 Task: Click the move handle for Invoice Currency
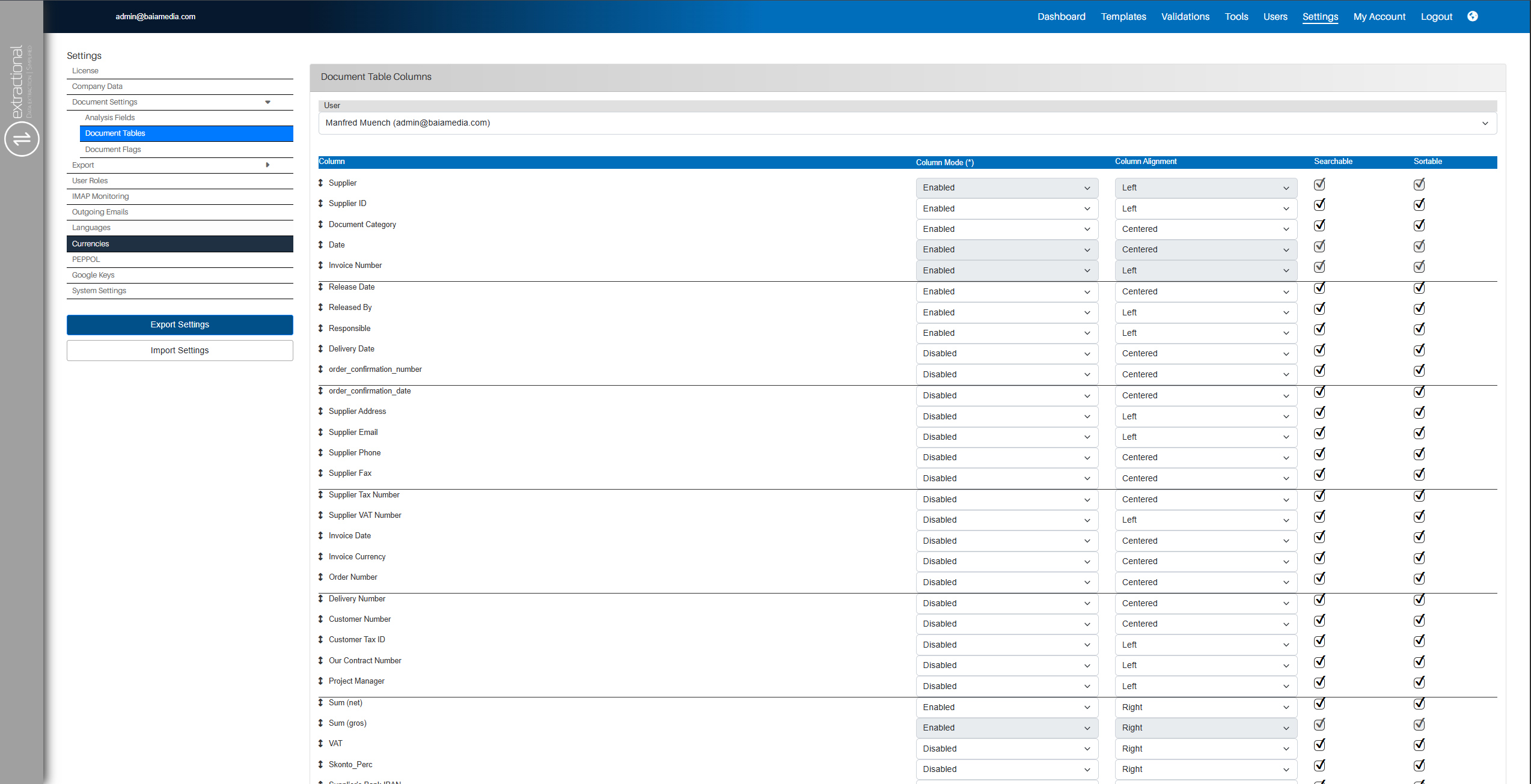[x=320, y=556]
